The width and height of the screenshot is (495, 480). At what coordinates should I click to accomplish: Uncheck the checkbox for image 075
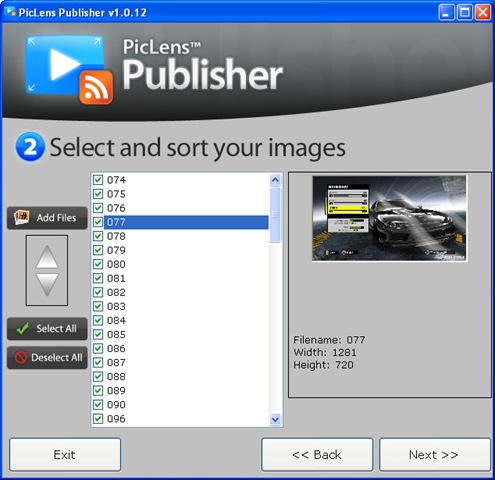click(98, 194)
